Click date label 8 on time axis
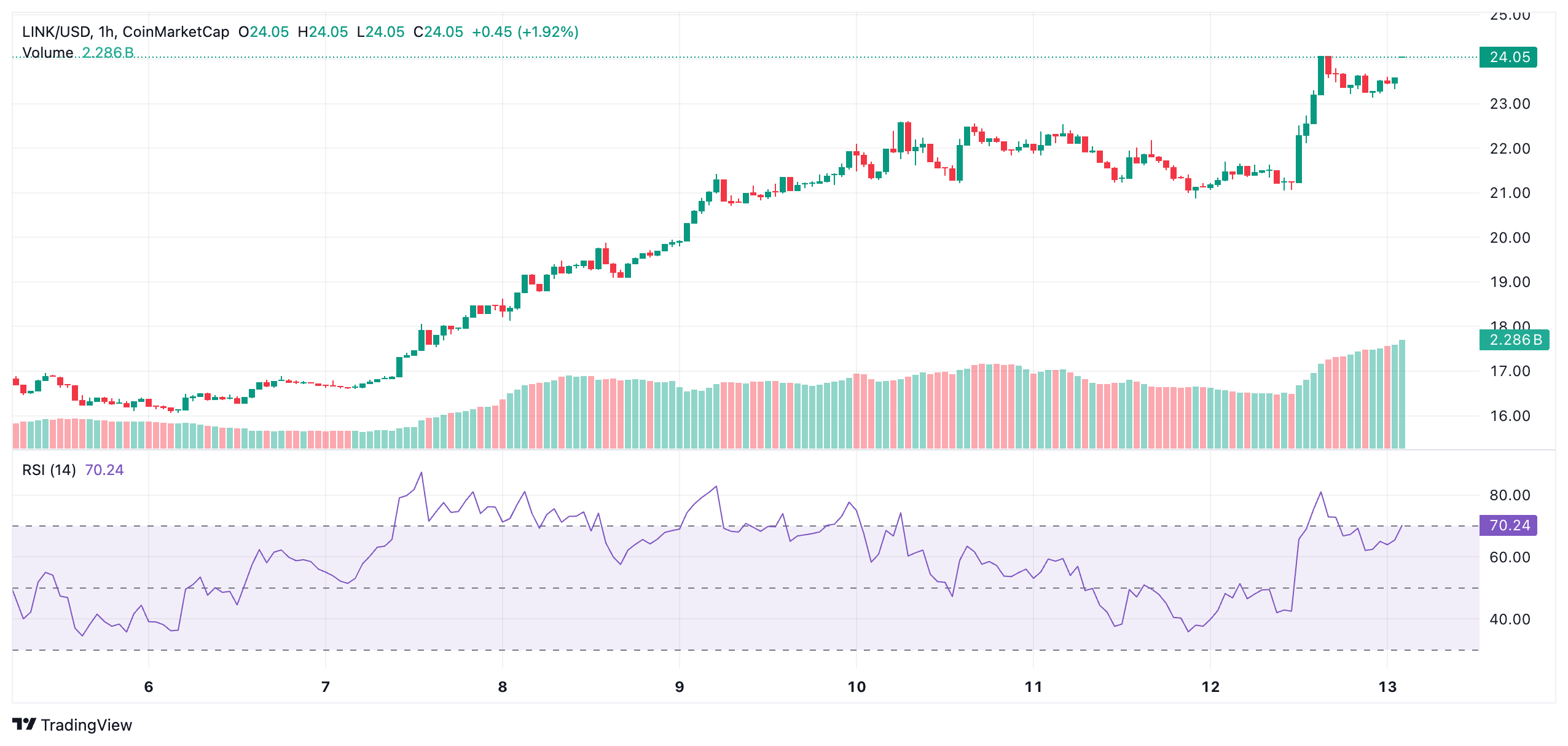The height and width of the screenshot is (746, 1568). pyautogui.click(x=502, y=687)
